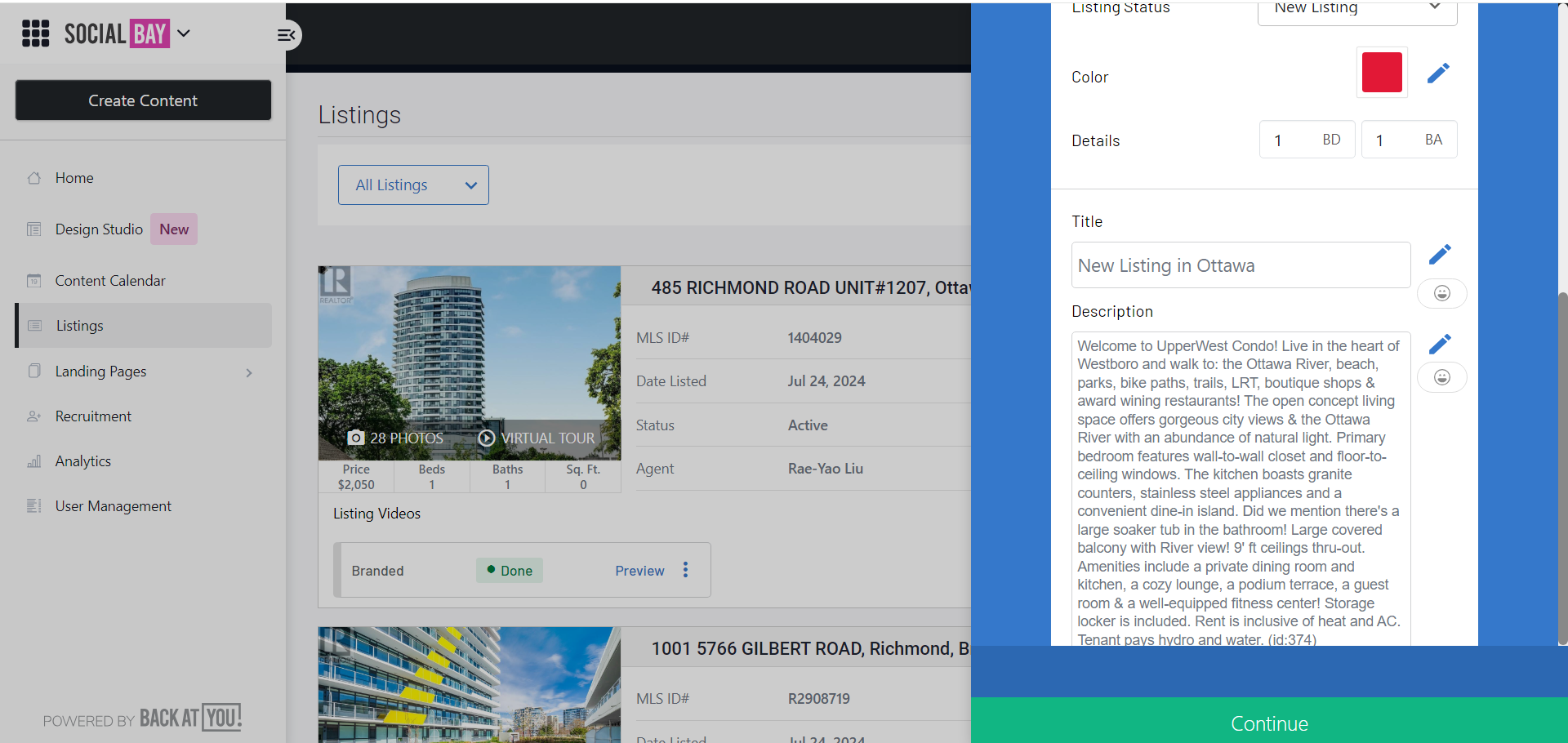The image size is (1568, 743).
Task: Preview the Branded listing video
Action: 639,571
